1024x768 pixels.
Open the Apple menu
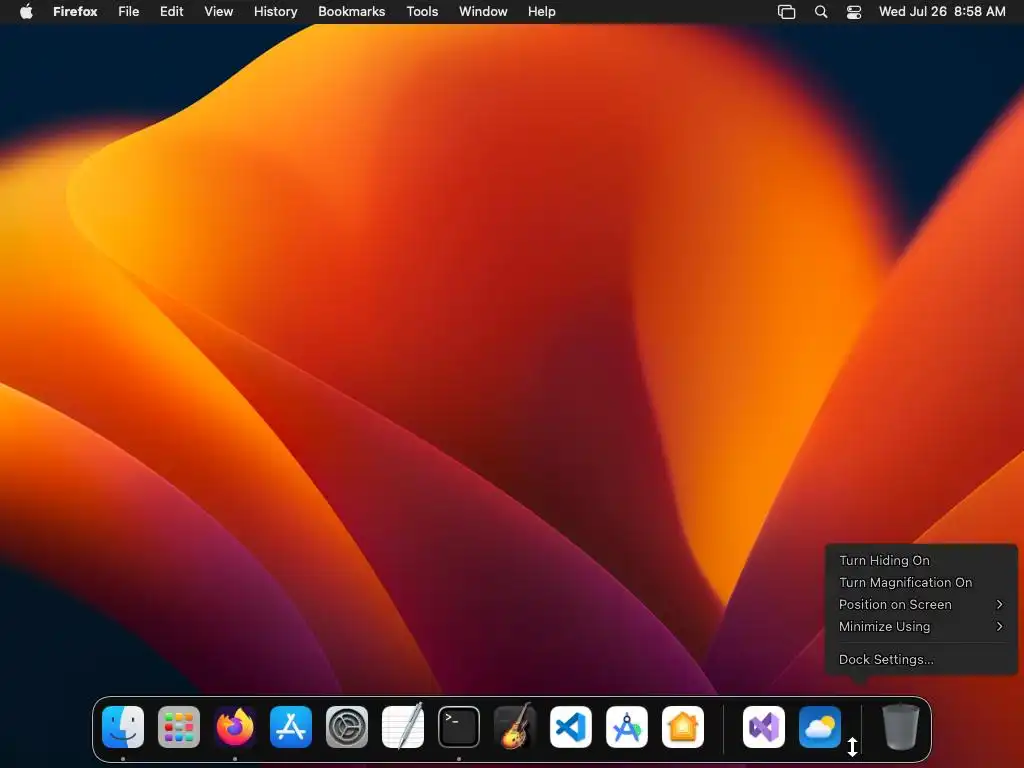point(26,11)
